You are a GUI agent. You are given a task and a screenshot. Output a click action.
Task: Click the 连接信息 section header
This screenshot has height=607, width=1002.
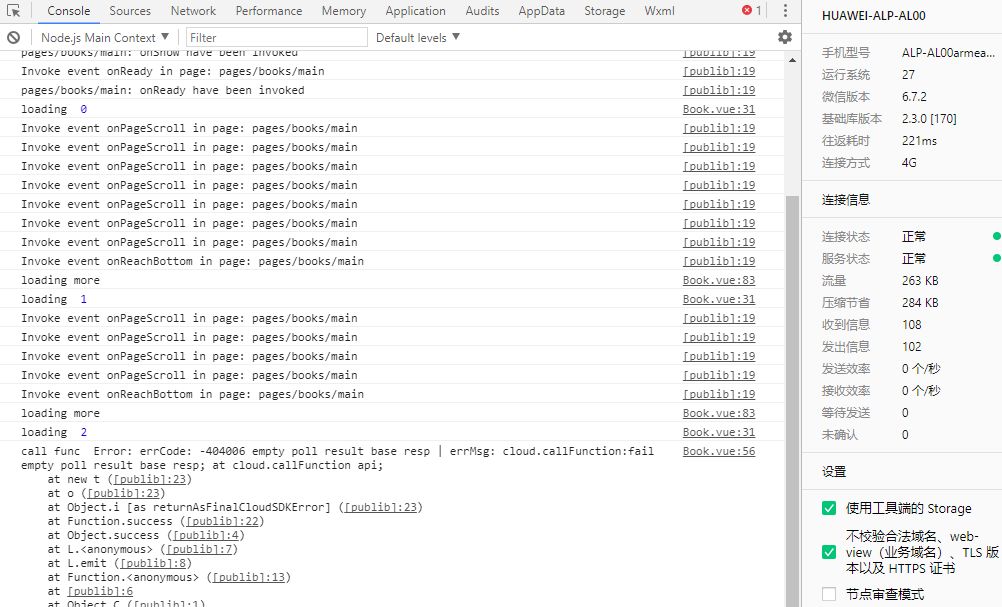[x=845, y=200]
